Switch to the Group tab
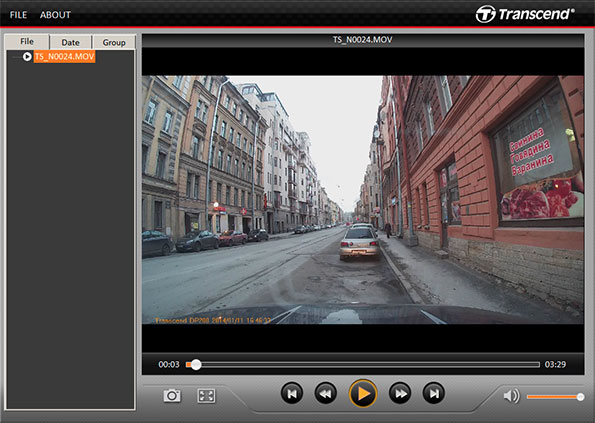 coord(114,42)
